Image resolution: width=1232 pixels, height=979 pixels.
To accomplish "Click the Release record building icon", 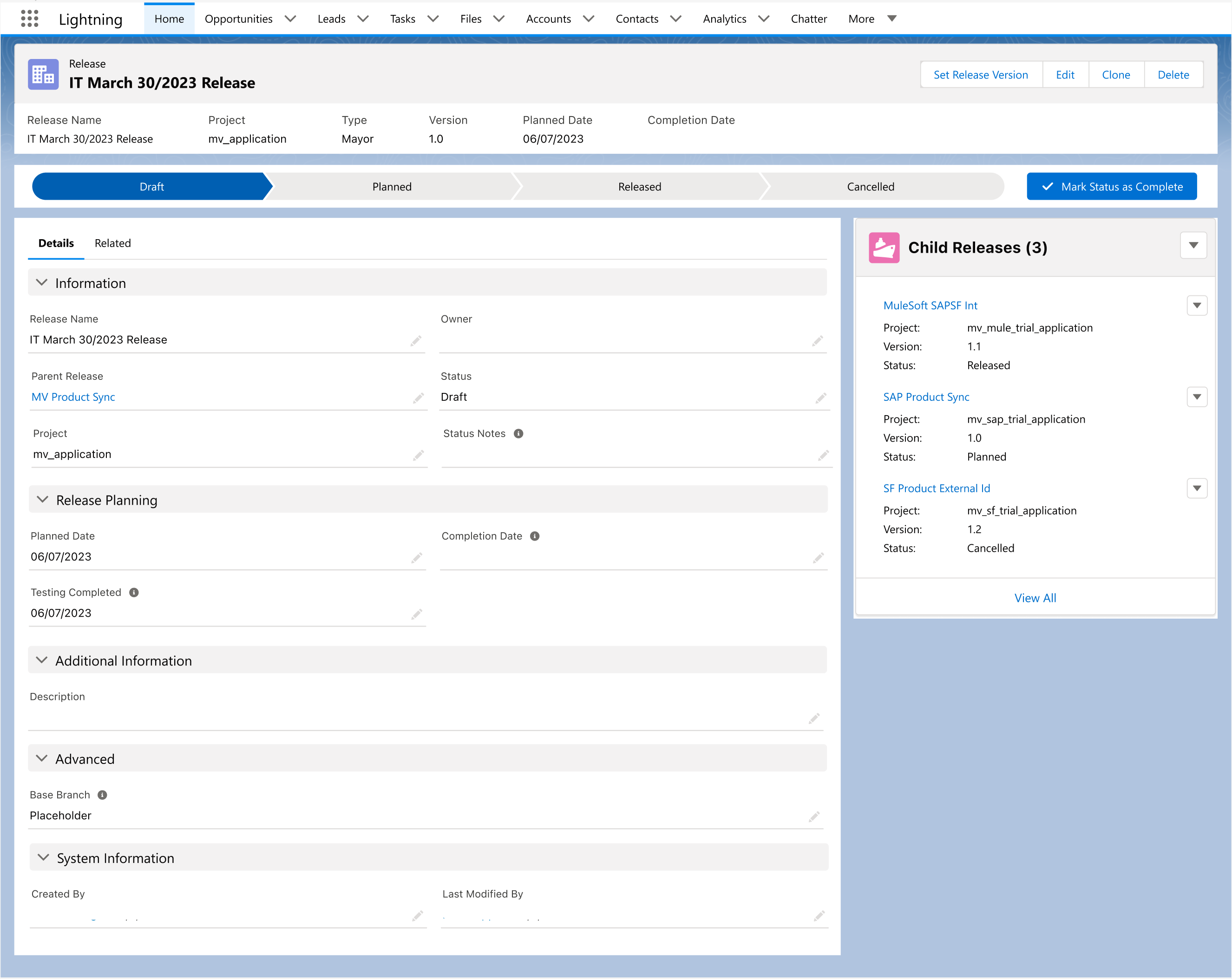I will (43, 74).
